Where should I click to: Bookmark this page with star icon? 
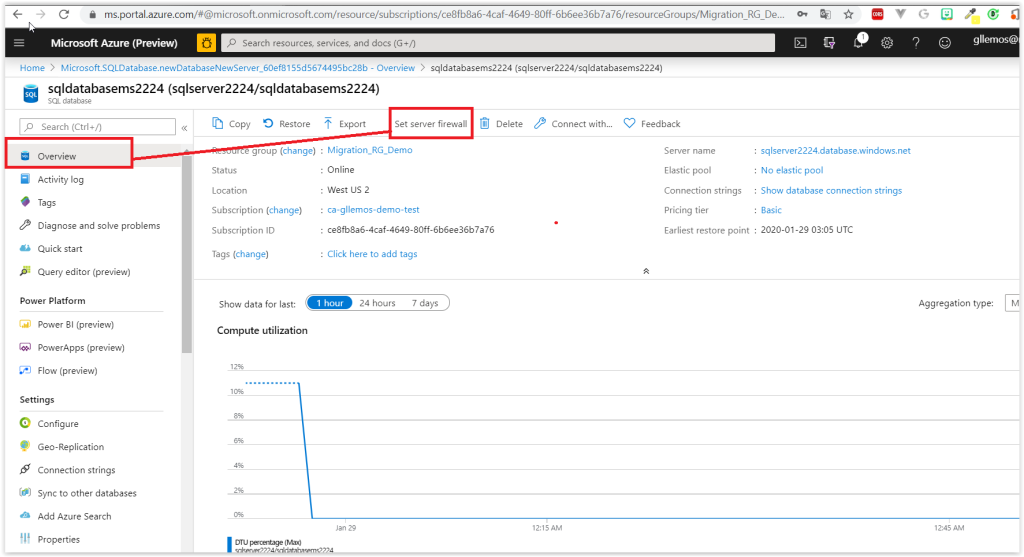848,14
